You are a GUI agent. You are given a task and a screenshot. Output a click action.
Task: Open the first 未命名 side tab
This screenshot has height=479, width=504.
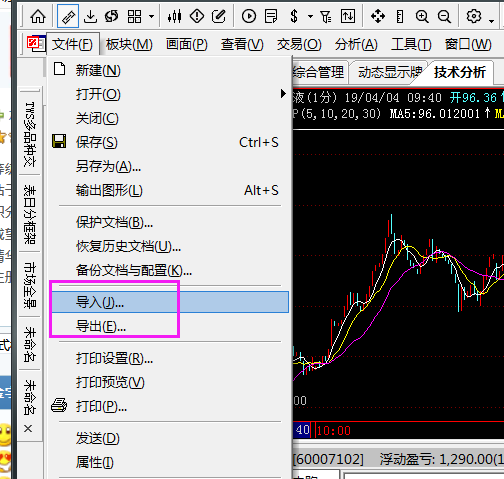[x=30, y=344]
